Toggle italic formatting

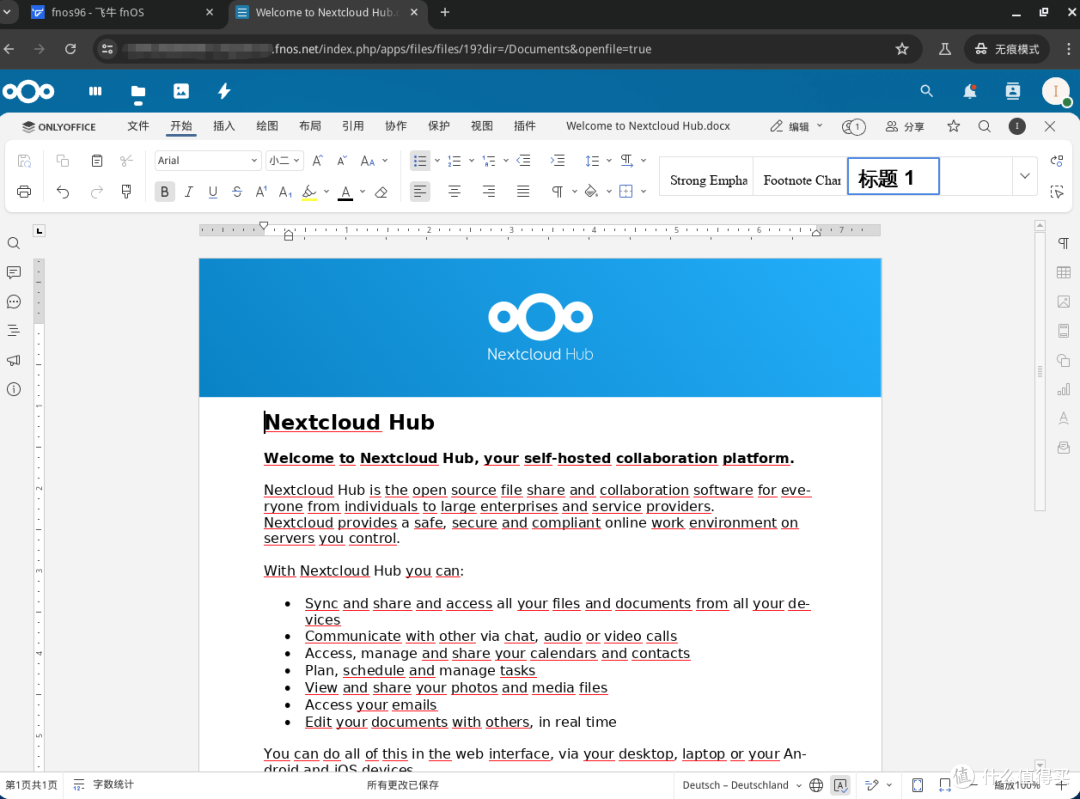189,192
